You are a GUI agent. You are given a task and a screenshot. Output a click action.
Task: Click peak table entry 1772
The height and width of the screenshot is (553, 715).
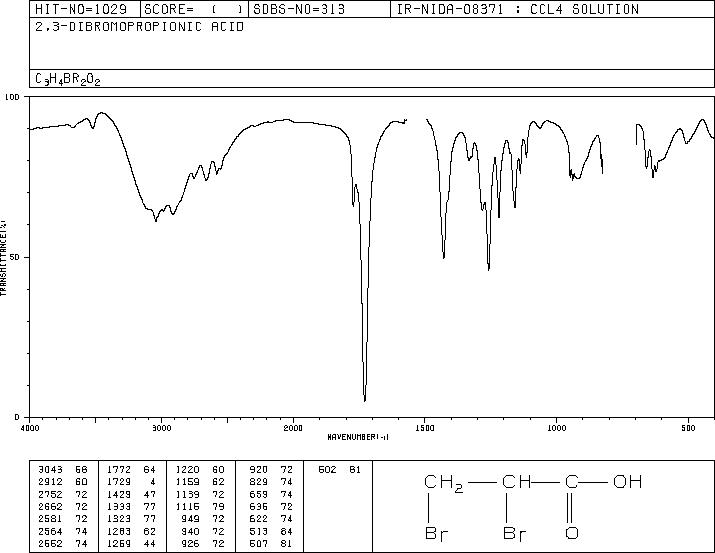119,469
